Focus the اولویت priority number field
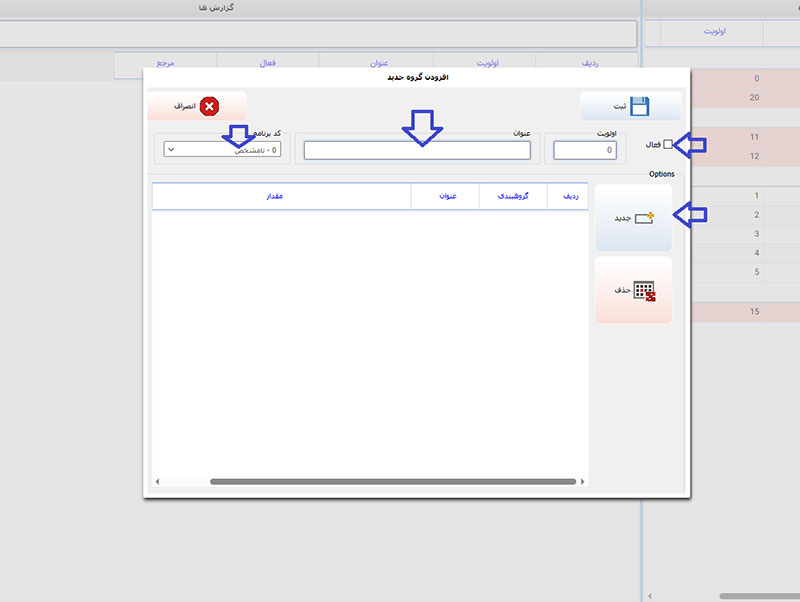 585,150
